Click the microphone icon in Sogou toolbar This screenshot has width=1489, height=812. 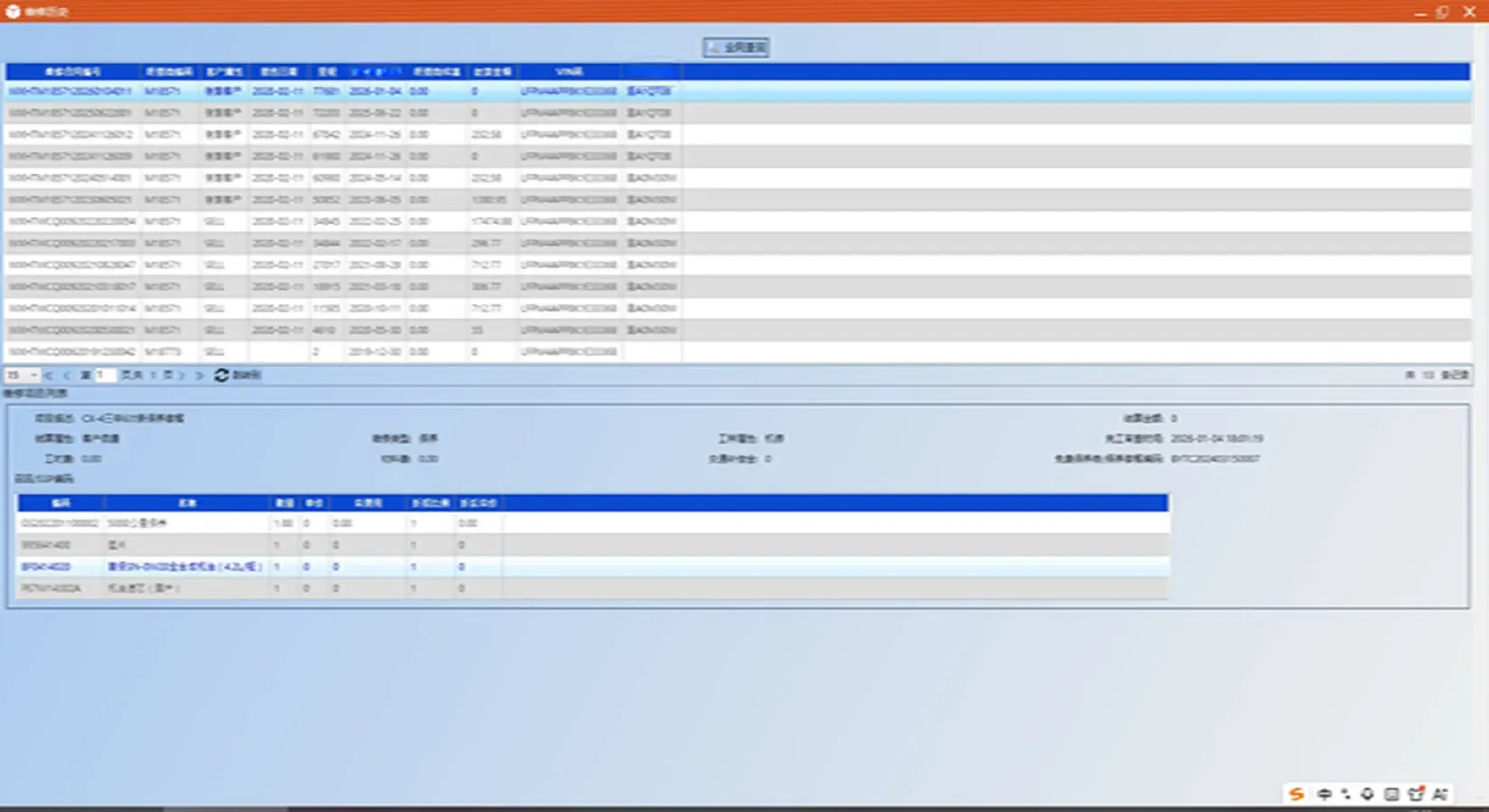pos(1367,794)
